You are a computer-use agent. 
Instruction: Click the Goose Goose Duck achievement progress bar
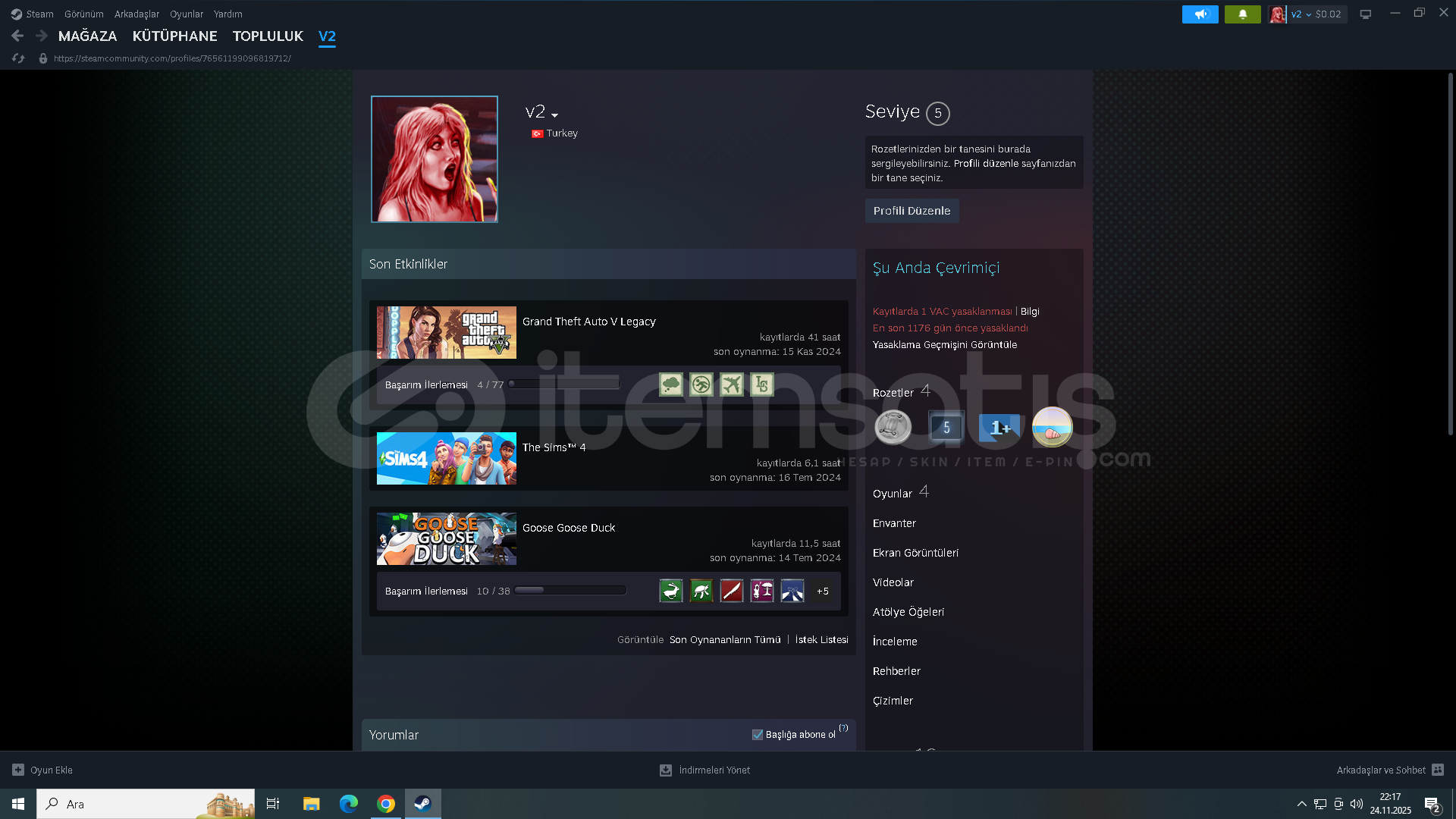(570, 591)
